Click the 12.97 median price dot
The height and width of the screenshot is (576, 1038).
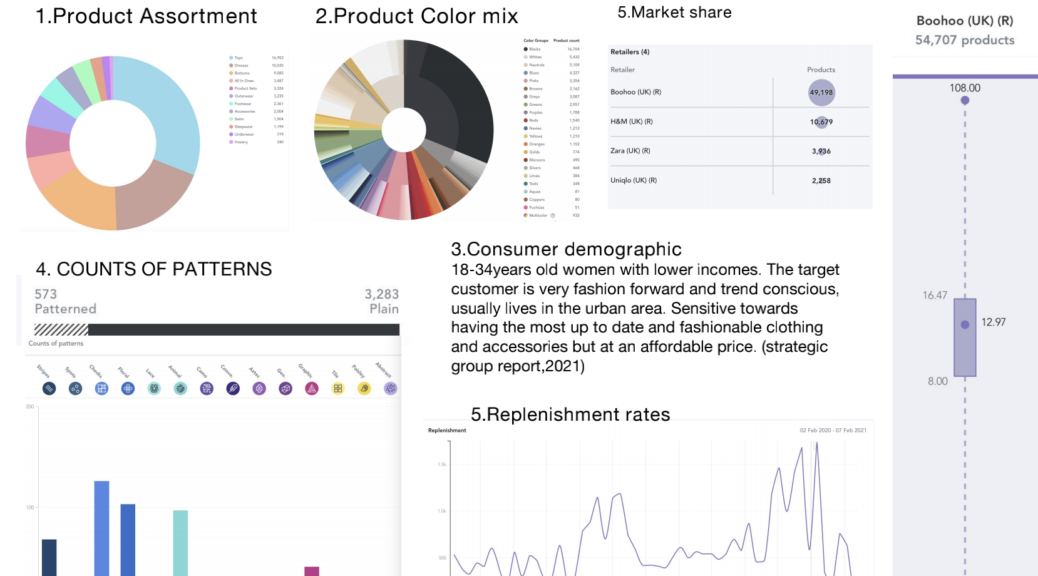(965, 324)
